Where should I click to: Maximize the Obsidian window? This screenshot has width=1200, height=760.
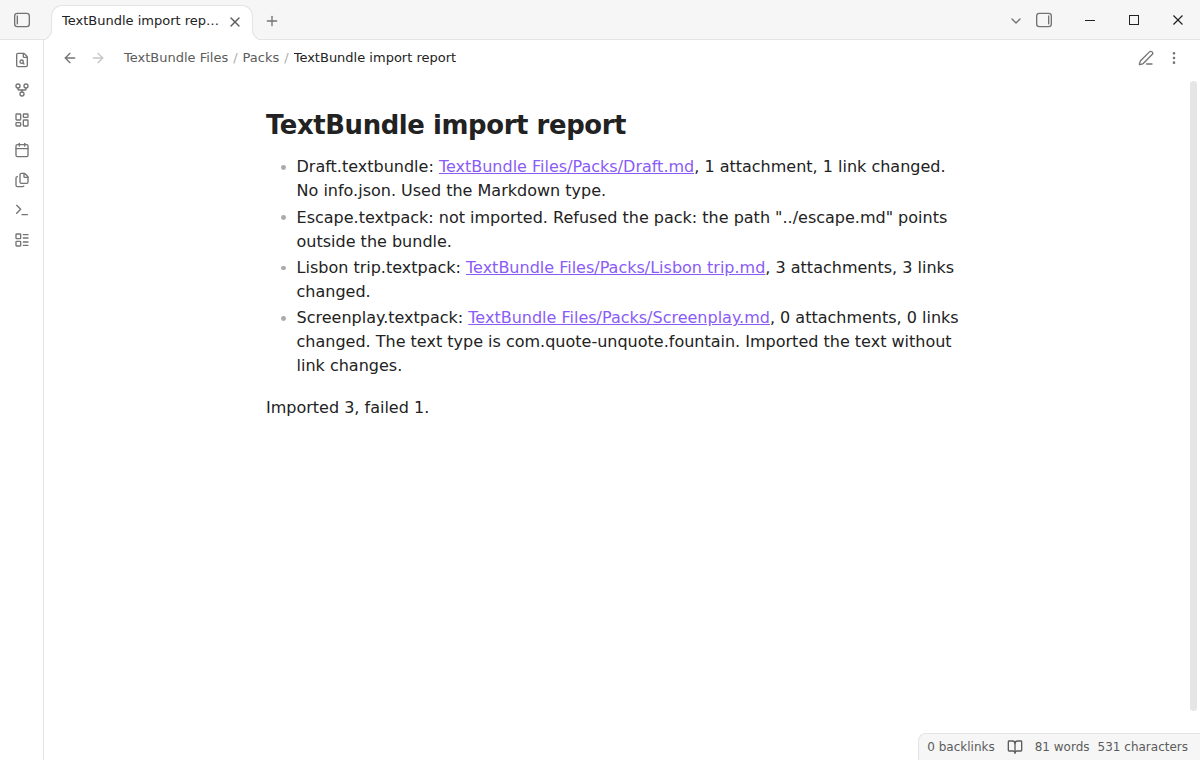(1134, 20)
